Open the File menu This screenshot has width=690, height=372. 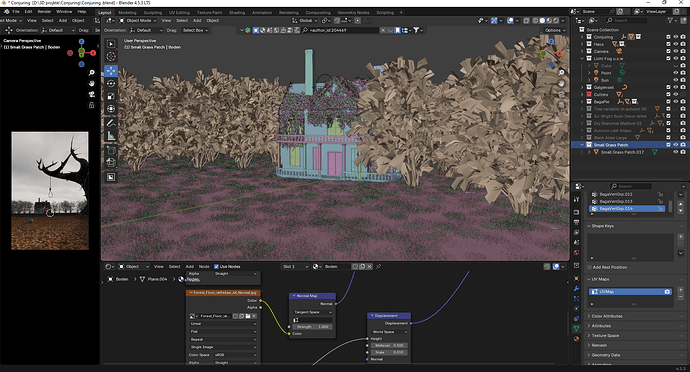coord(16,11)
